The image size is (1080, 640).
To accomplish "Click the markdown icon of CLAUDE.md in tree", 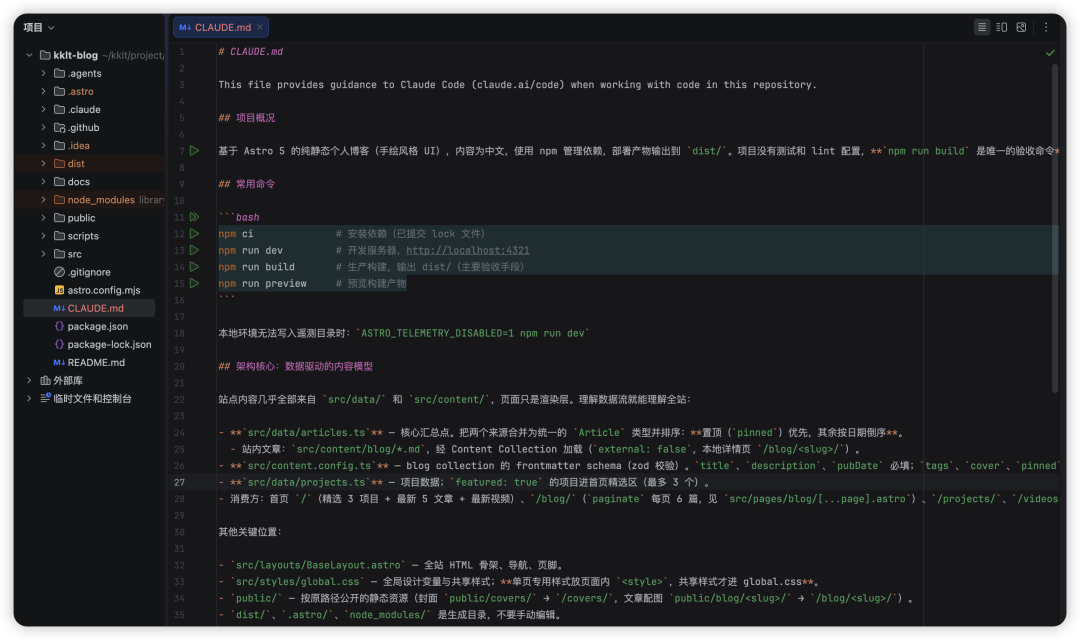I will click(x=59, y=308).
